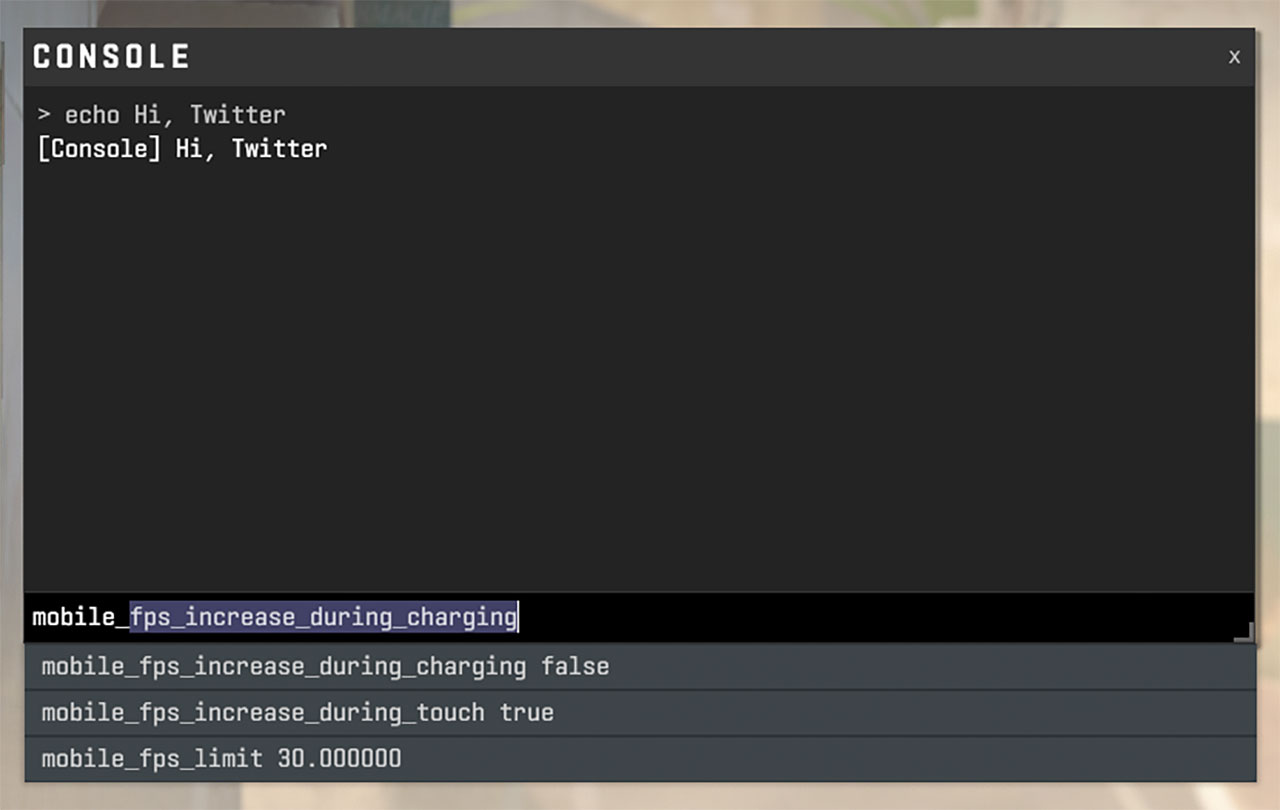The image size is (1280, 810).
Task: Click the "false" value in the charging suggestion
Action: (x=575, y=666)
